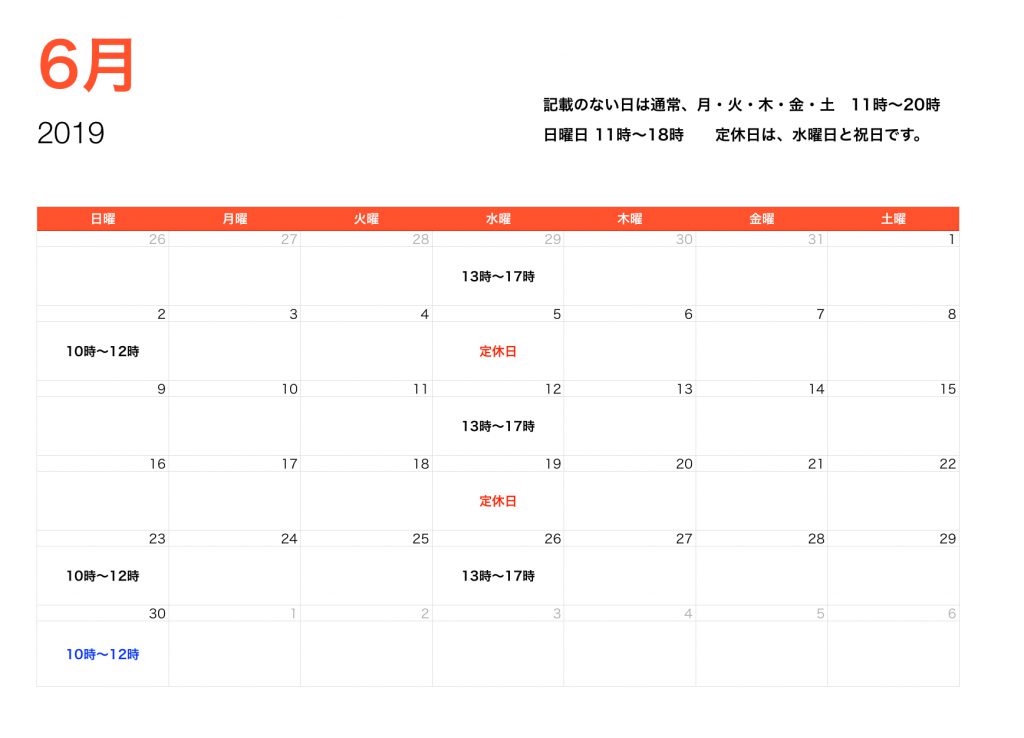Click the 記載のない日 hours notice line
Viewport: 1024px width, 738px height.
click(x=740, y=103)
